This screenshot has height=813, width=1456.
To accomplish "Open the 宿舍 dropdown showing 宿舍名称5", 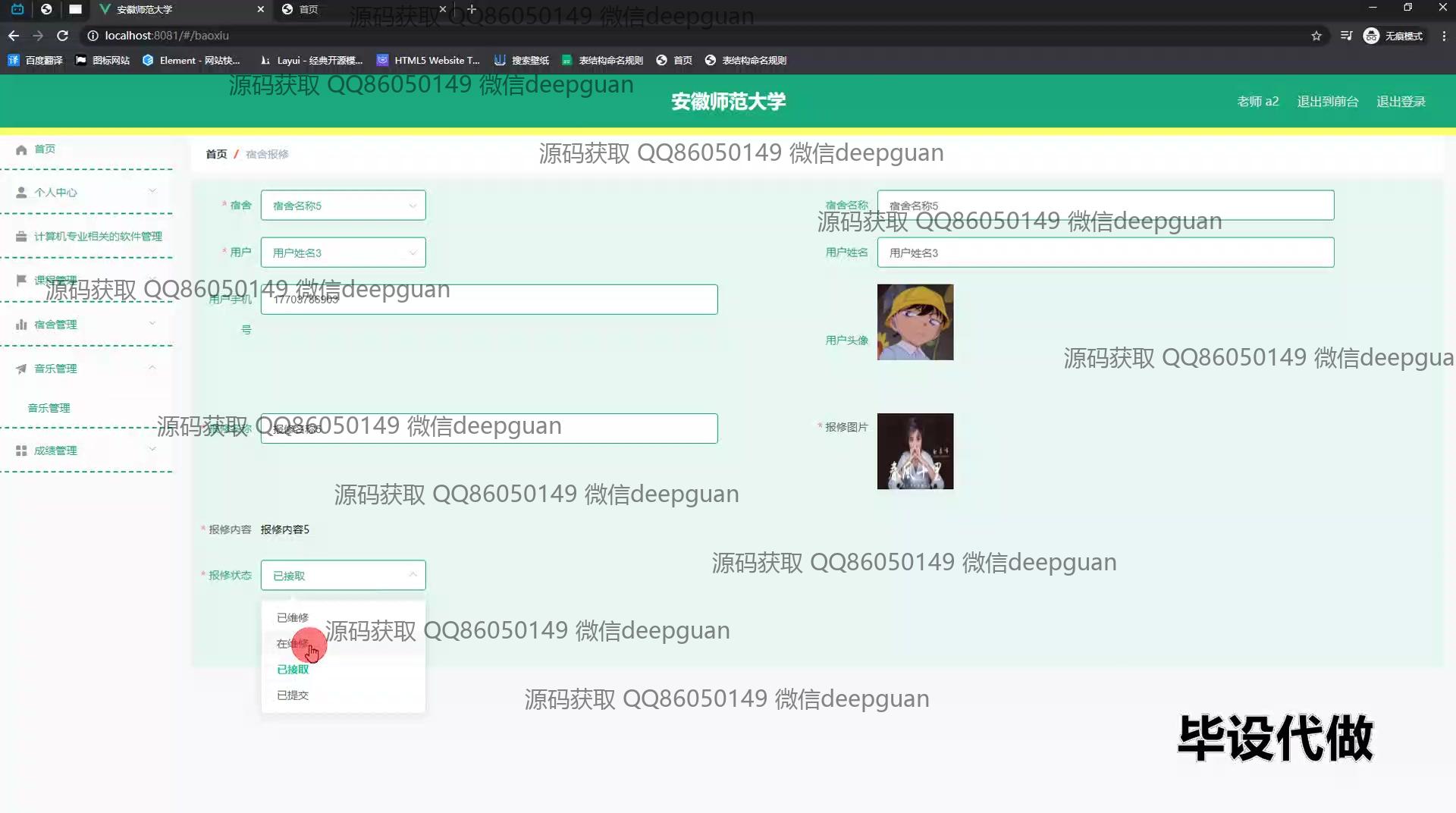I will tap(343, 206).
